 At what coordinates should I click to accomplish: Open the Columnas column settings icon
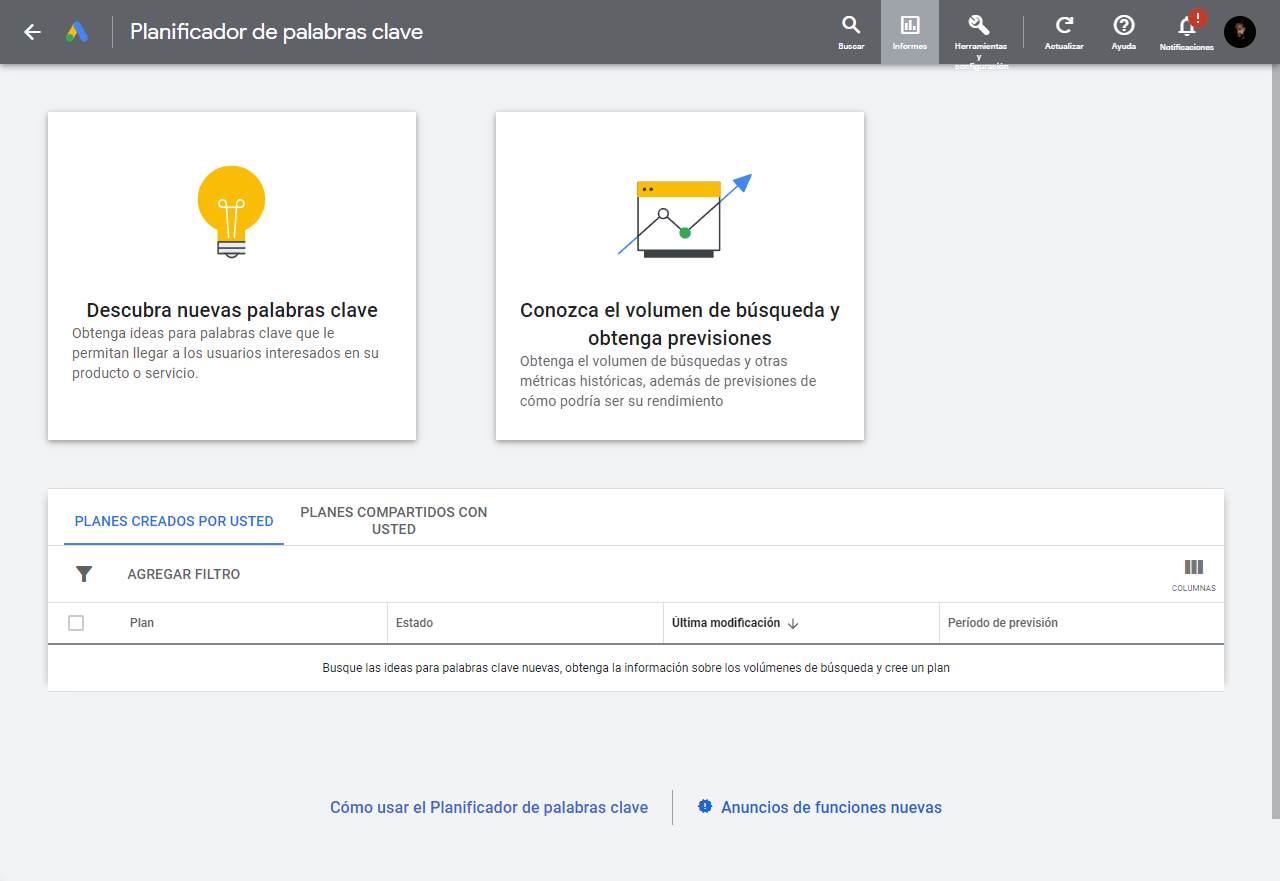pyautogui.click(x=1193, y=567)
